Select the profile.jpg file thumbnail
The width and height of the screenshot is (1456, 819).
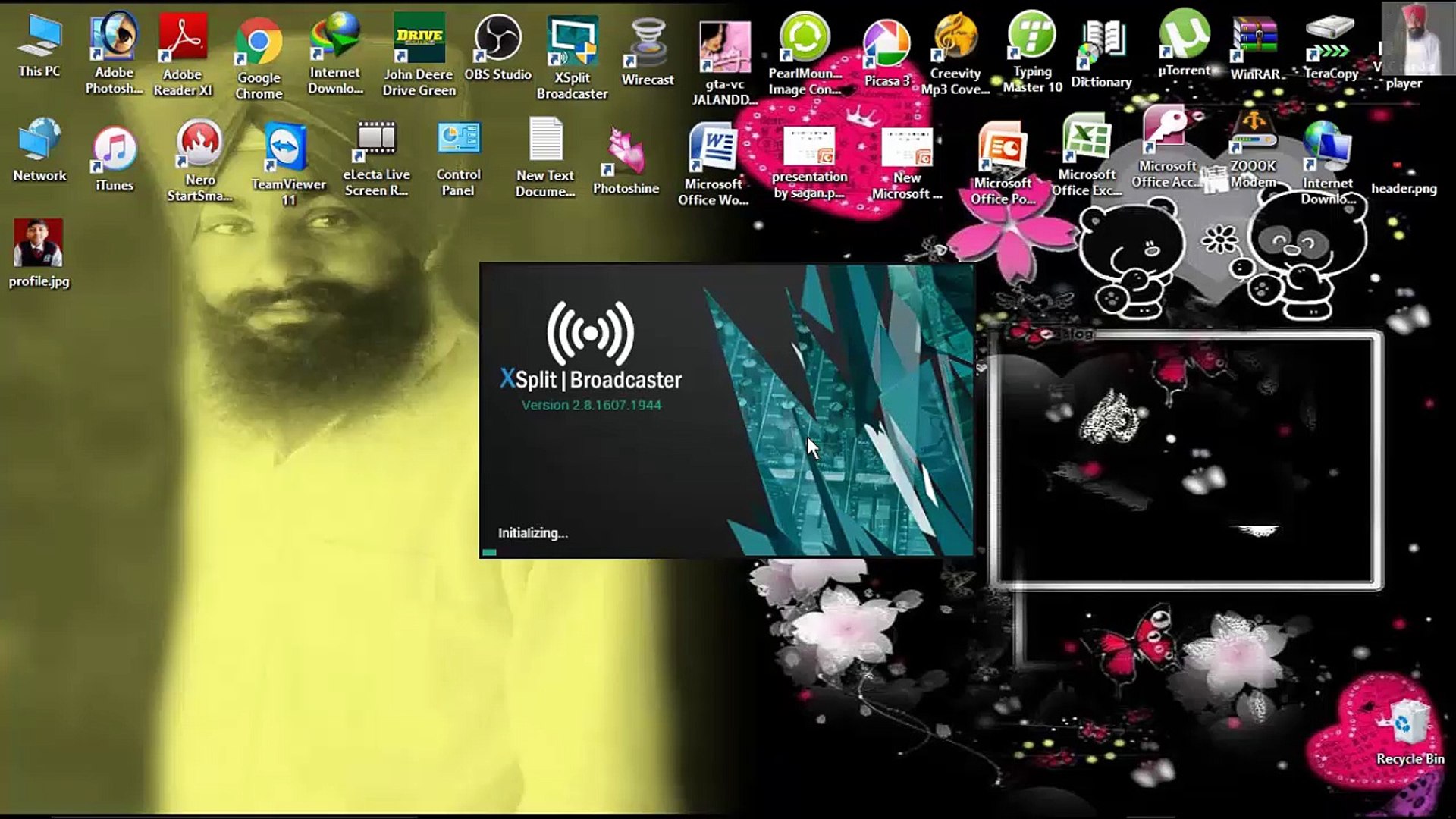[x=39, y=254]
